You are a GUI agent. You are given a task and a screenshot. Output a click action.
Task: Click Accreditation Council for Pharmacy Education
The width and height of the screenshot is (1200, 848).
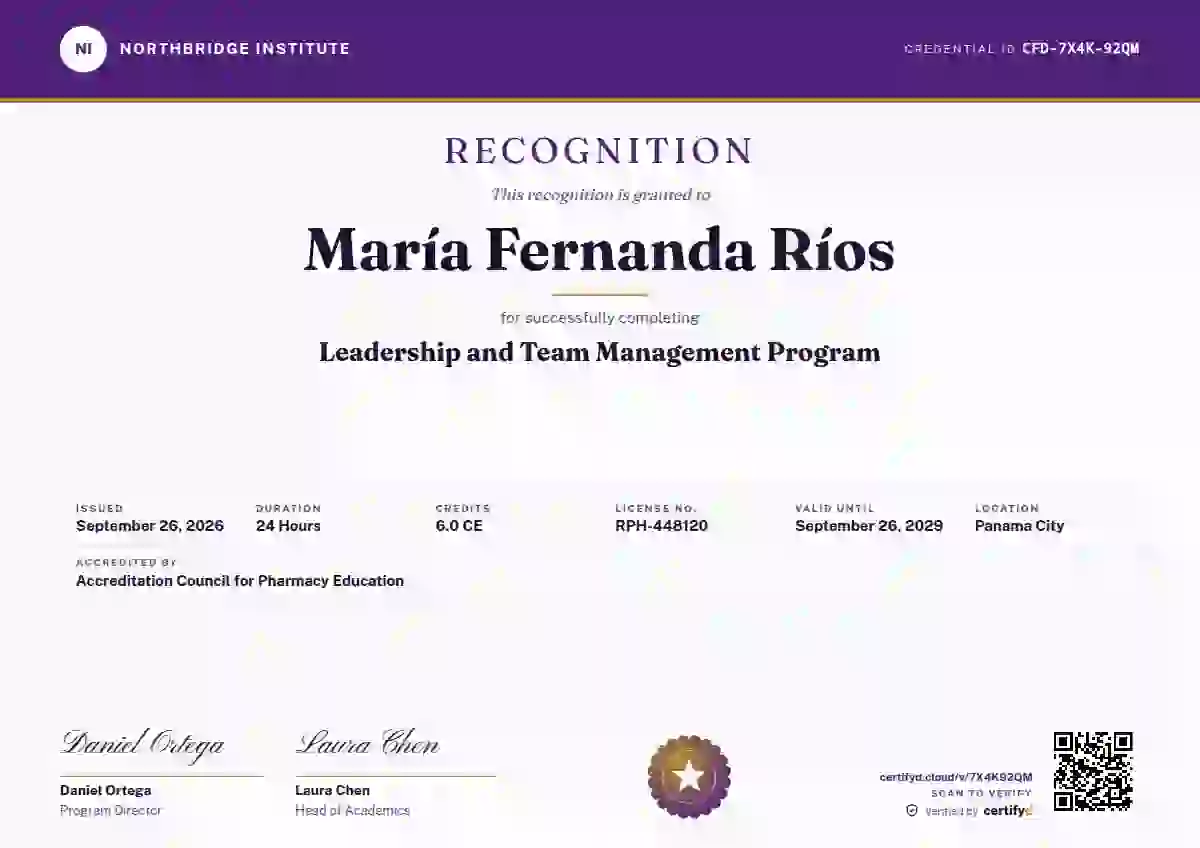click(x=240, y=581)
